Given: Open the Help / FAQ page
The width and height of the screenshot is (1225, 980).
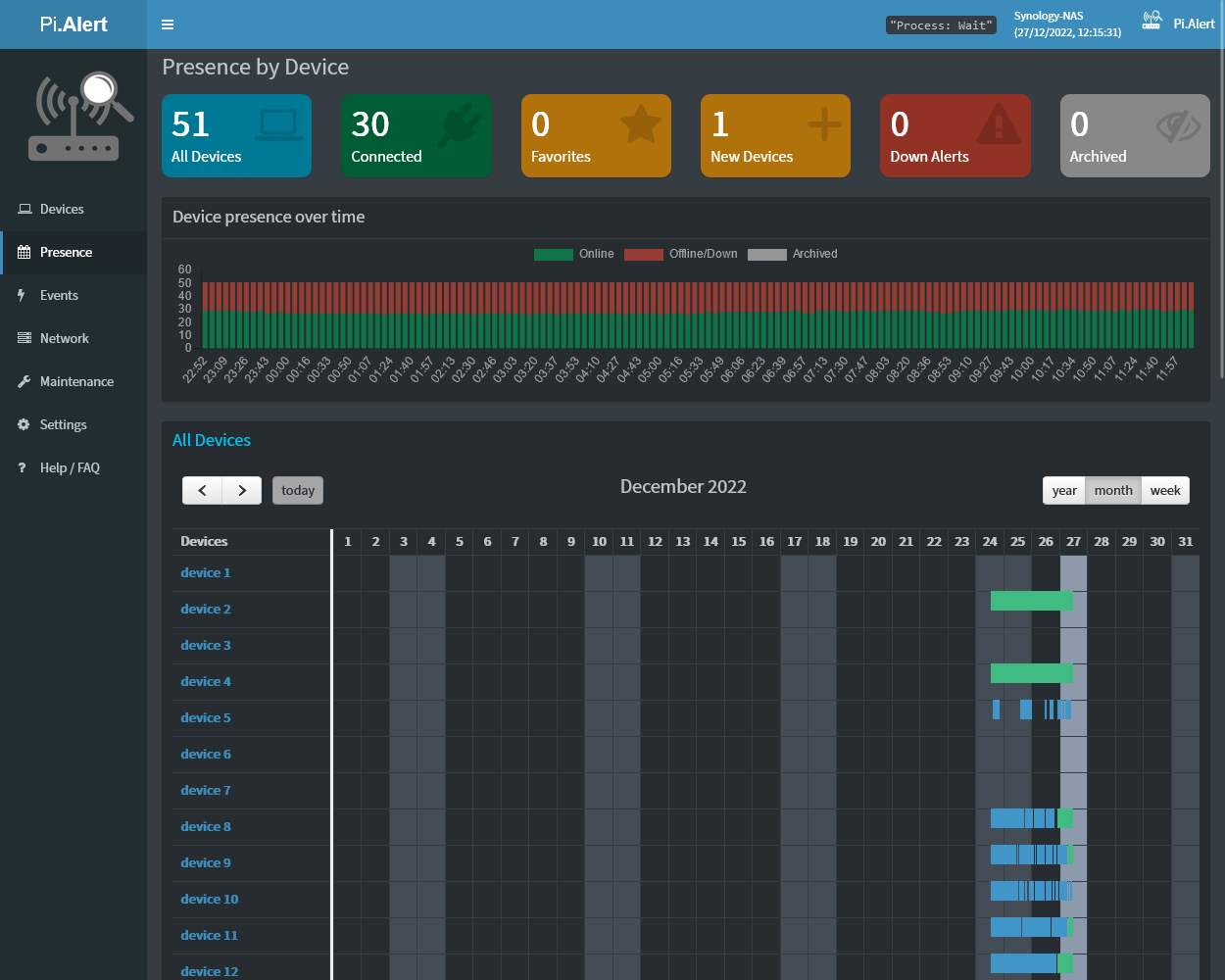Looking at the screenshot, I should click(x=70, y=467).
